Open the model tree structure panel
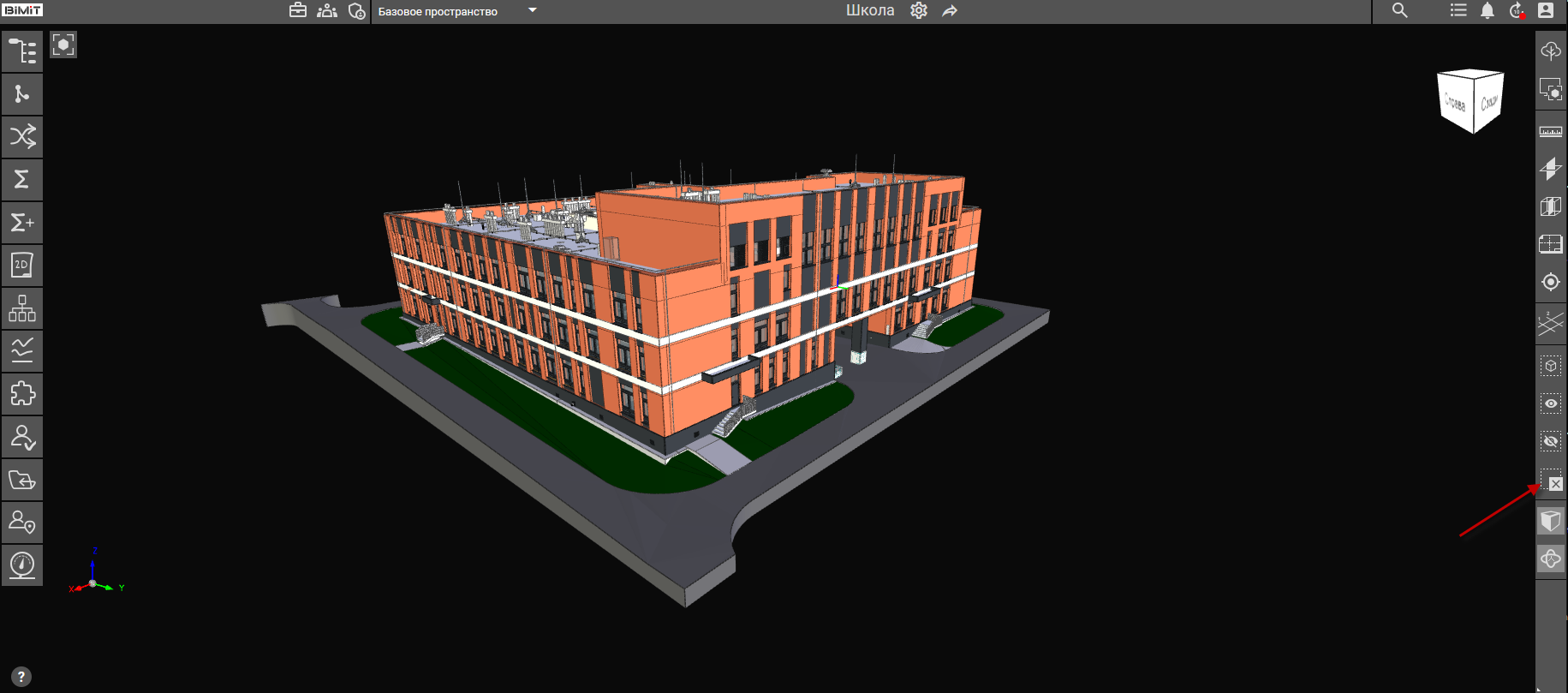The image size is (1568, 693). coord(22,51)
